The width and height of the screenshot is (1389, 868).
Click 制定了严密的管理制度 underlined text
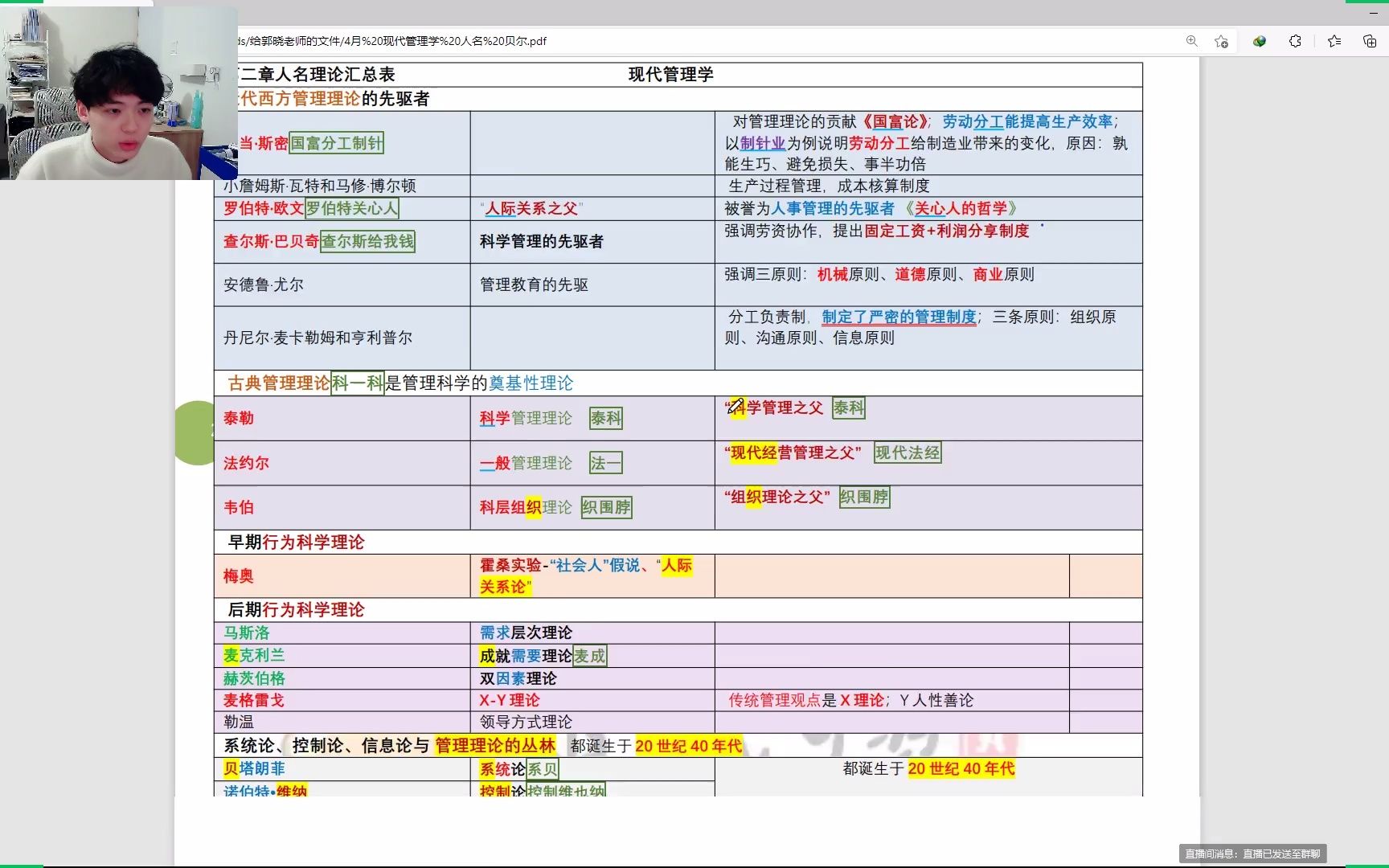(x=899, y=317)
